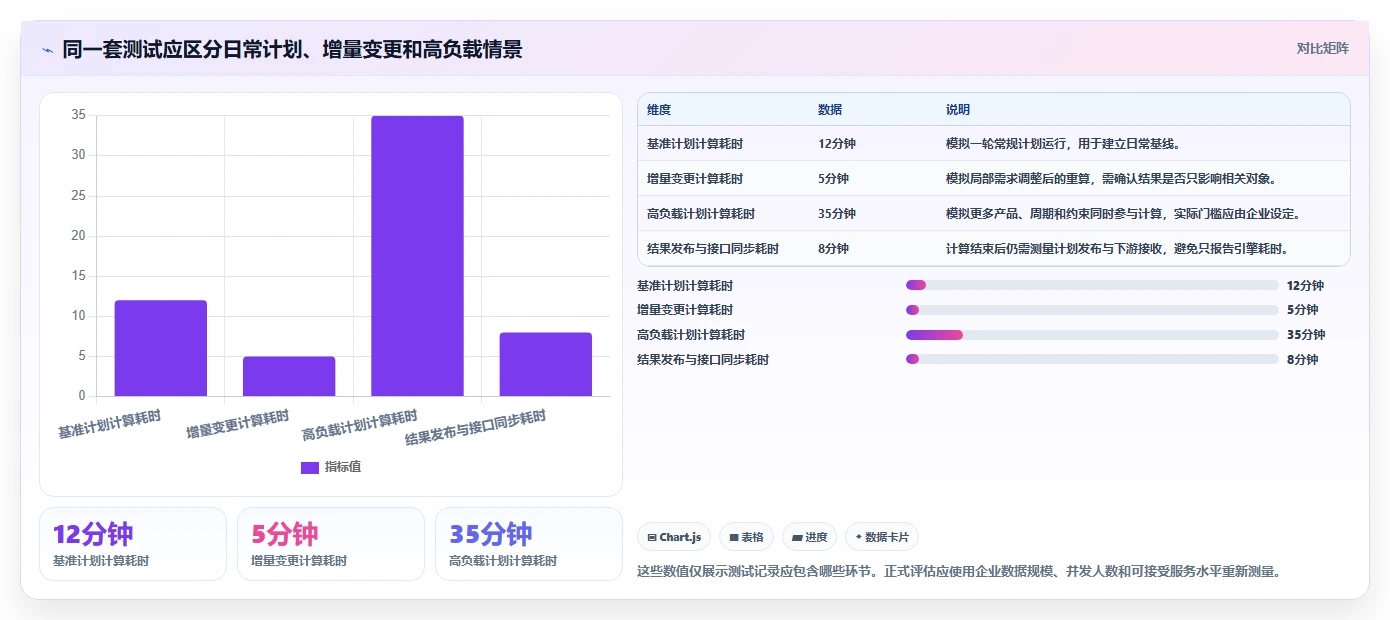Click the lightning icon beside the header title
The height and width of the screenshot is (620, 1390).
[x=48, y=49]
